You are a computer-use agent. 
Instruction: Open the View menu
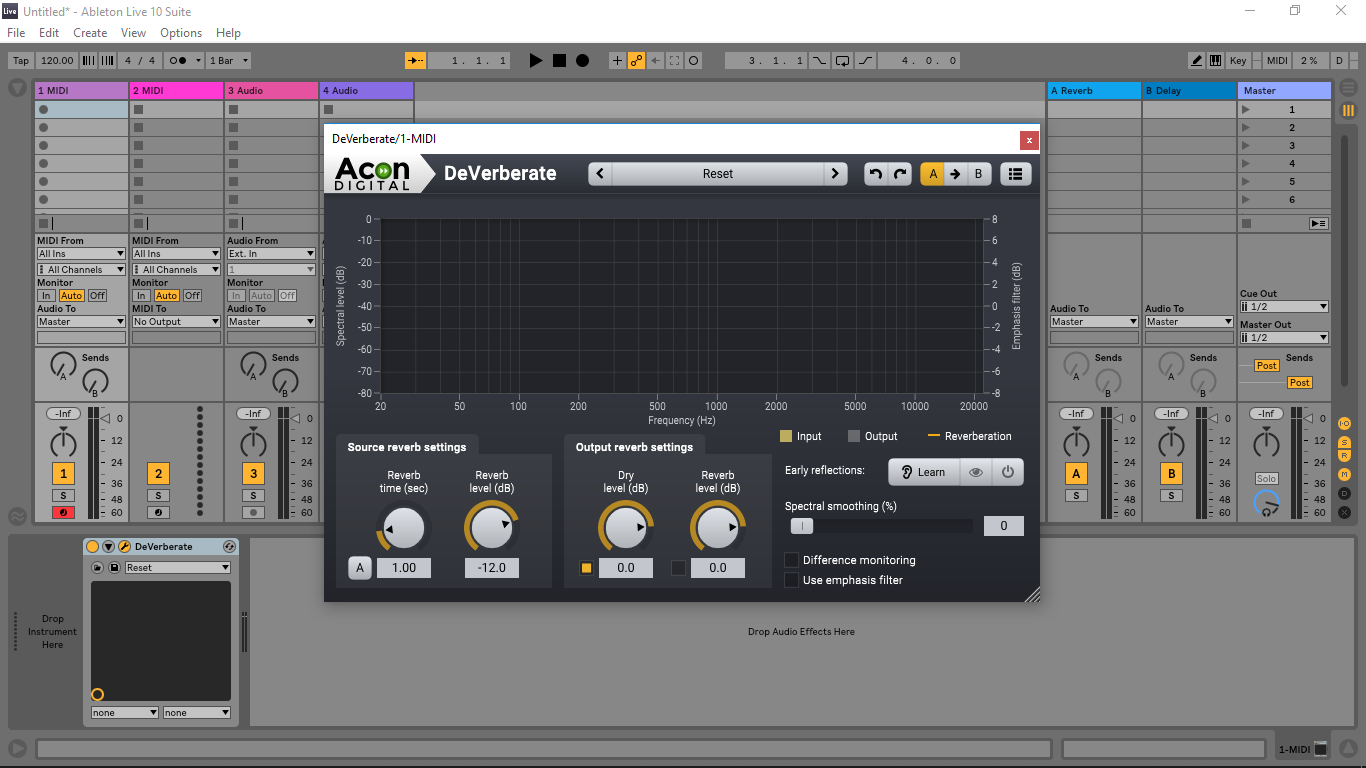pos(133,33)
